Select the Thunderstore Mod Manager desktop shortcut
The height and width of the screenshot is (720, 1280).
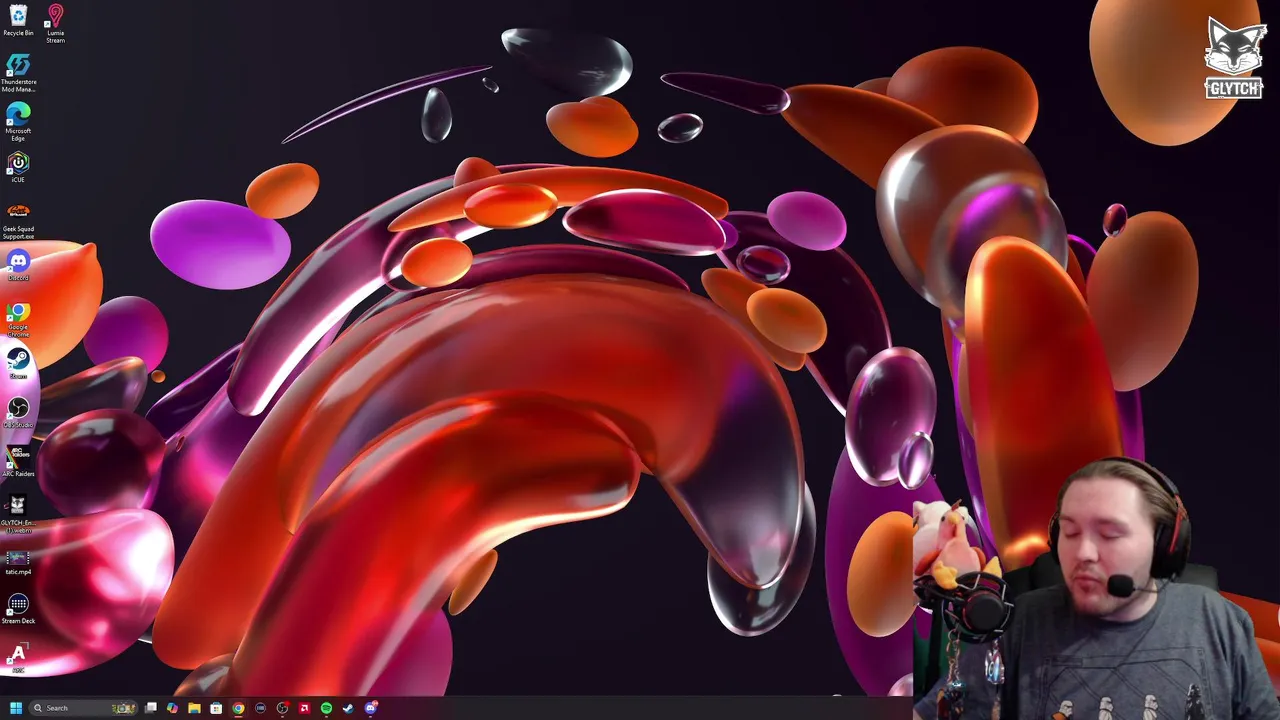click(18, 73)
